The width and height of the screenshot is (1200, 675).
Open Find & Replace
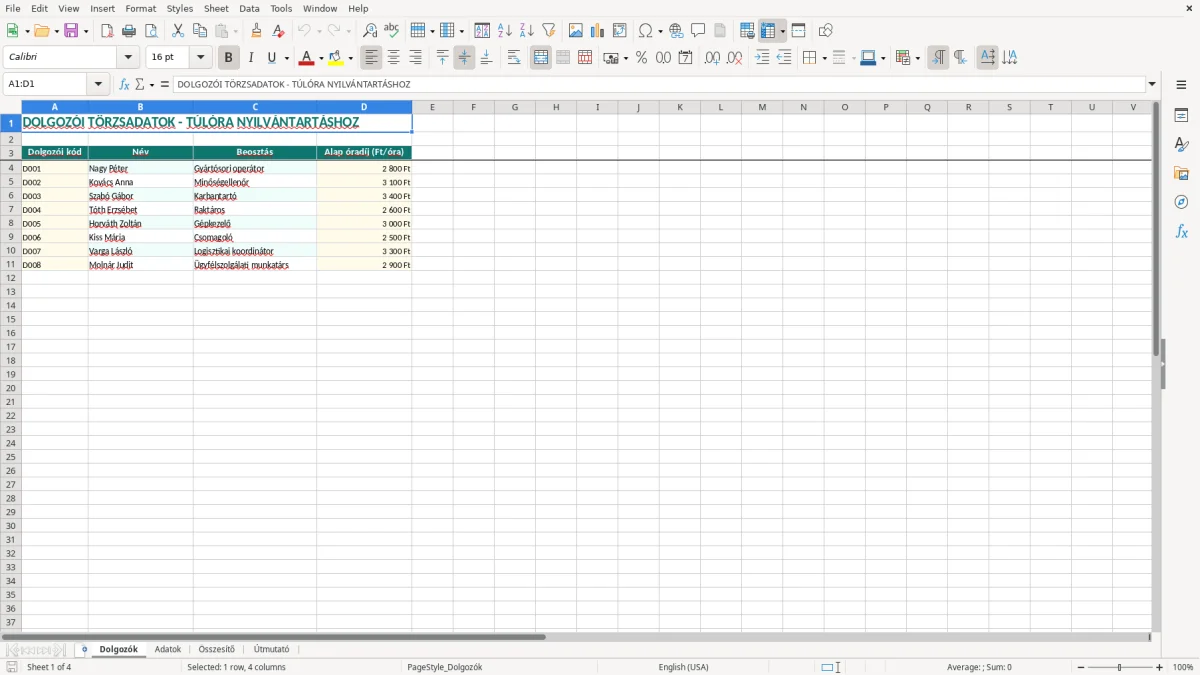[x=370, y=31]
